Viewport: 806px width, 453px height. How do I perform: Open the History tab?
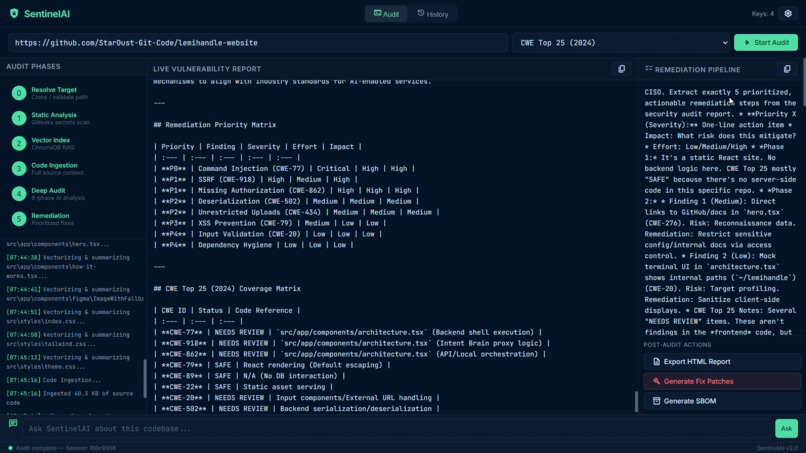point(432,14)
